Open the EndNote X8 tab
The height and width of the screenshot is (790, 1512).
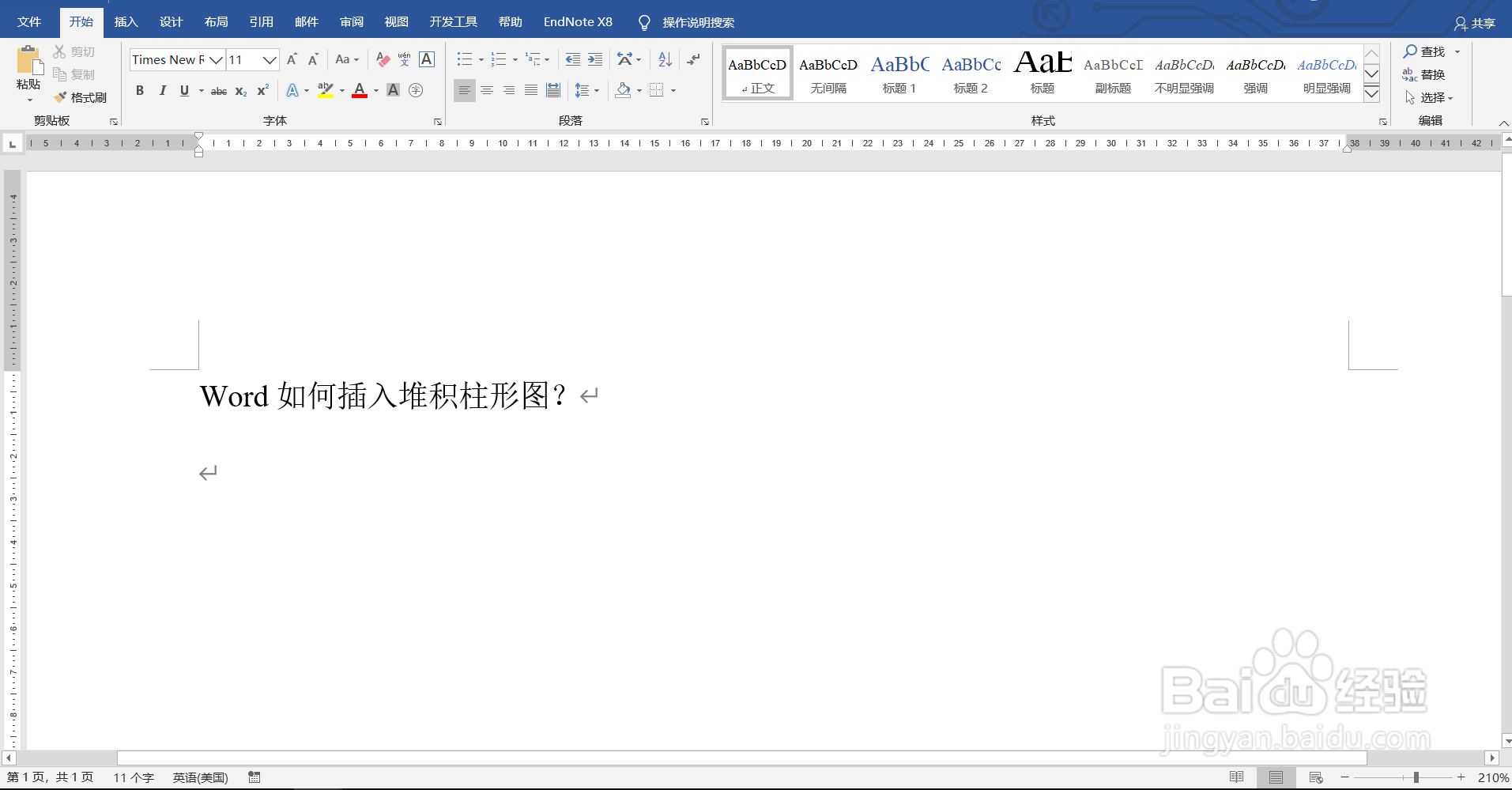point(578,22)
